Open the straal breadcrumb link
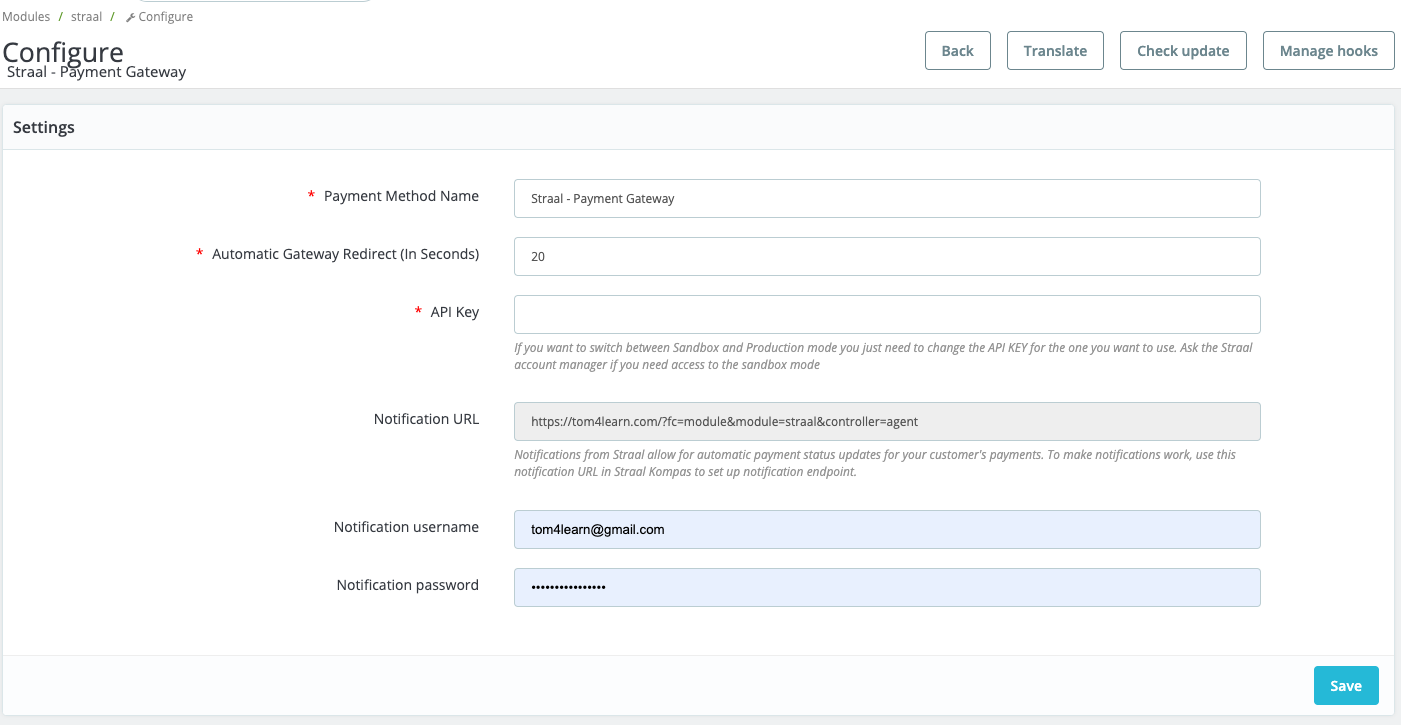The height and width of the screenshot is (725, 1401). tap(86, 17)
